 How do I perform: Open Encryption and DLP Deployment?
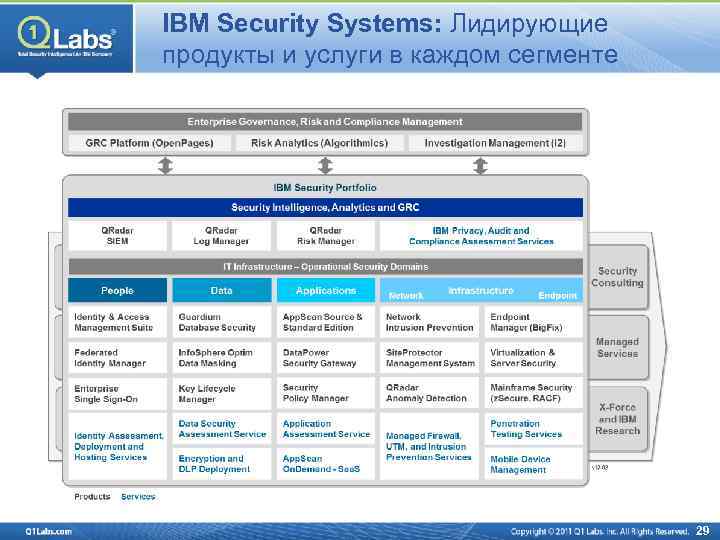coord(222,464)
